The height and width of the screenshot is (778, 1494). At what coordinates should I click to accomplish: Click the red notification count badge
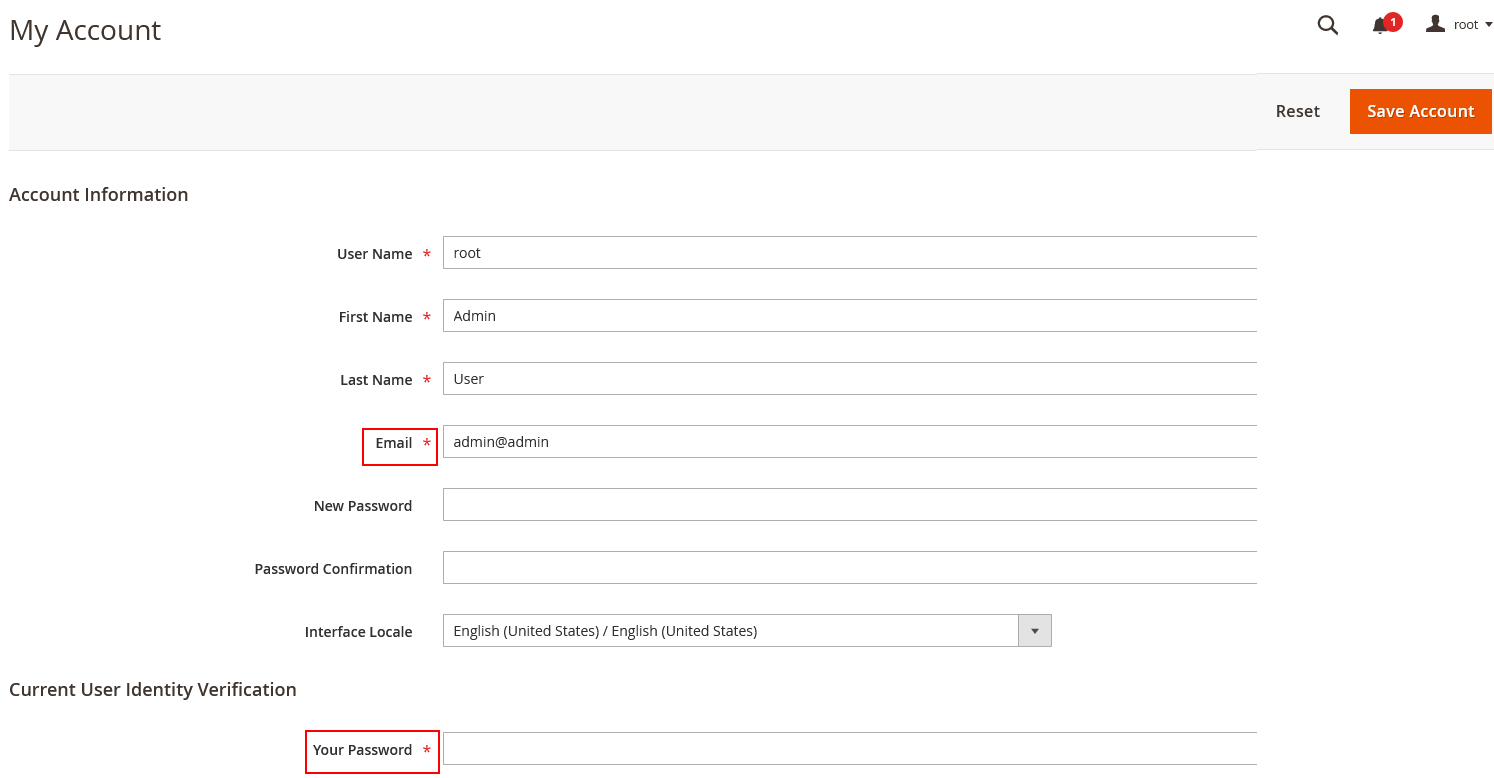point(1393,21)
